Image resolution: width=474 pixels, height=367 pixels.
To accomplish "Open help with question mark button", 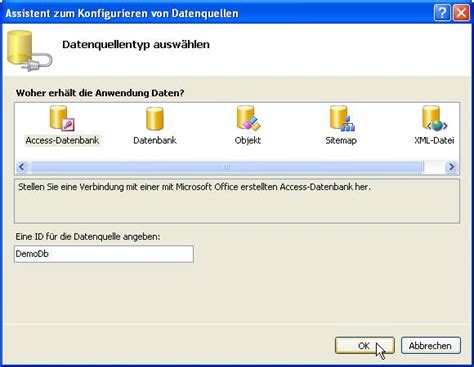I will coord(442,13).
